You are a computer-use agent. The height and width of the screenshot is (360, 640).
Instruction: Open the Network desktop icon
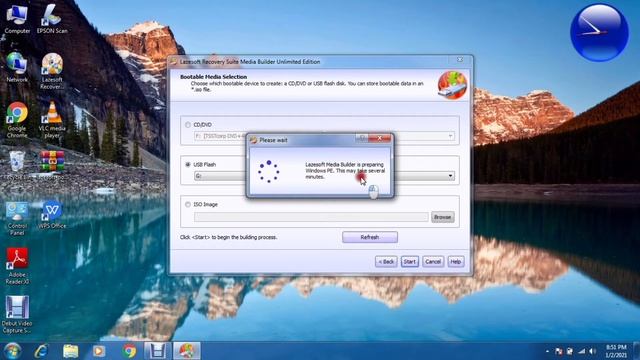tap(17, 67)
